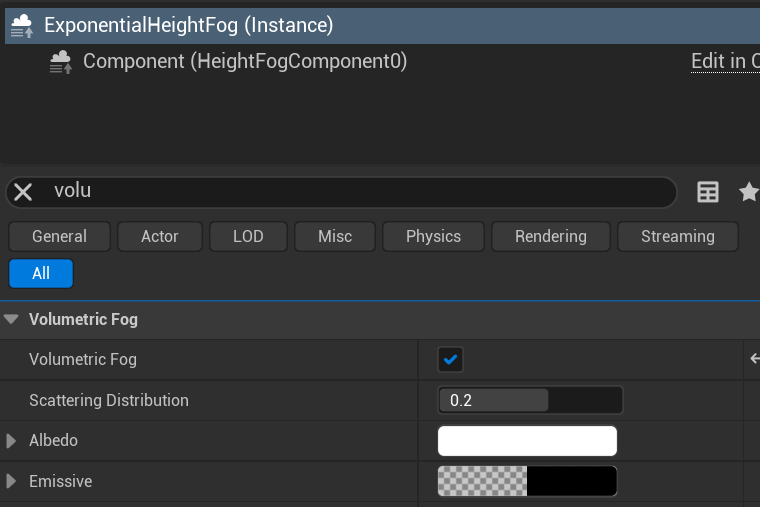This screenshot has width=760, height=507.
Task: Expand the Albedo property
Action: point(12,441)
